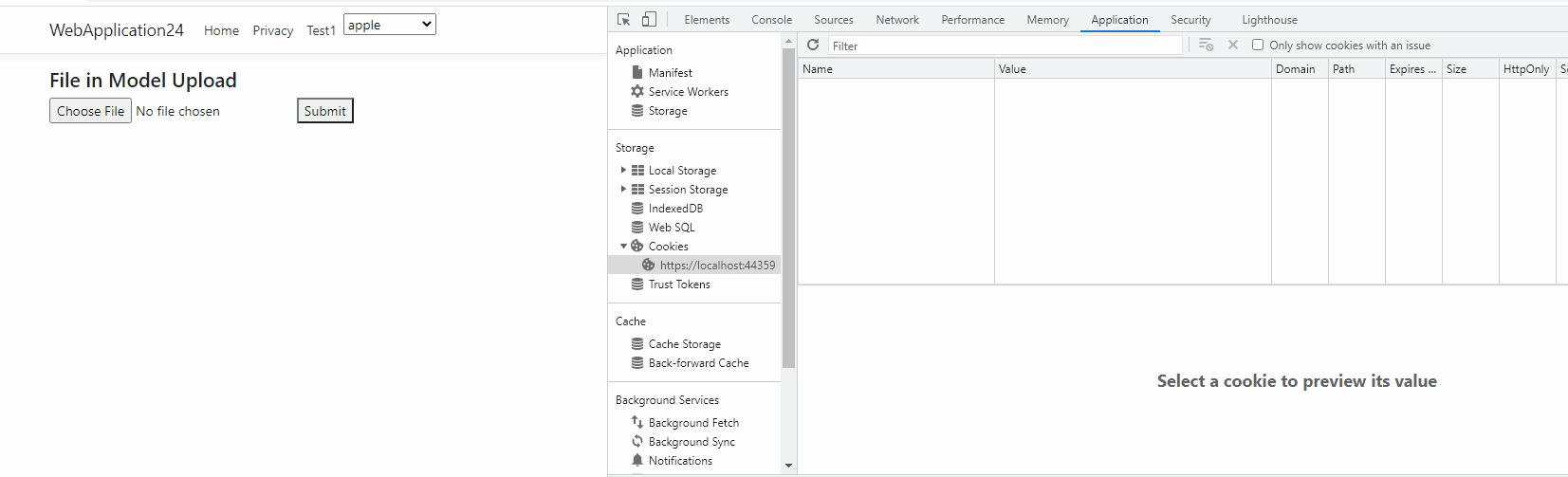The height and width of the screenshot is (477, 1568).
Task: Toggle the device toolbar icon
Action: 649,19
